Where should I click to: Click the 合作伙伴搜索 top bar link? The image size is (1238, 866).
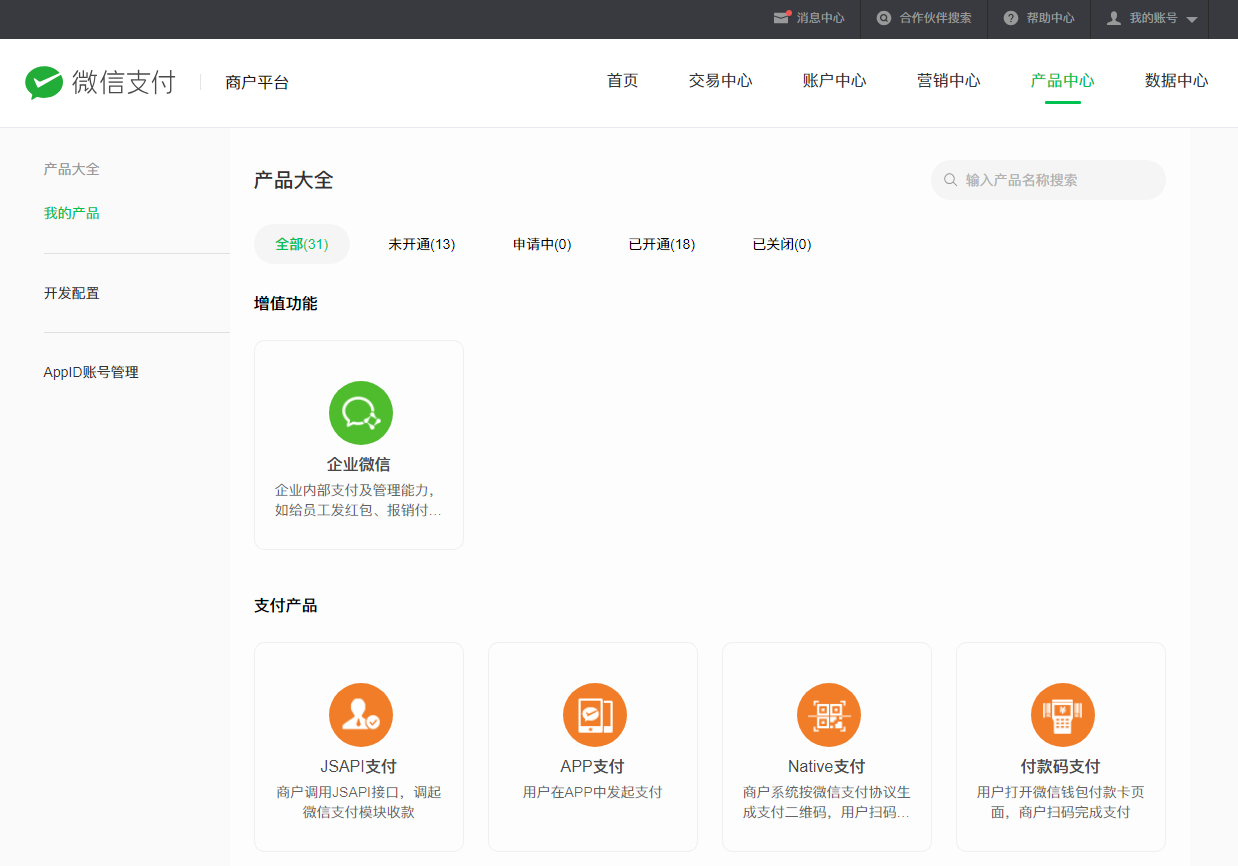point(935,18)
